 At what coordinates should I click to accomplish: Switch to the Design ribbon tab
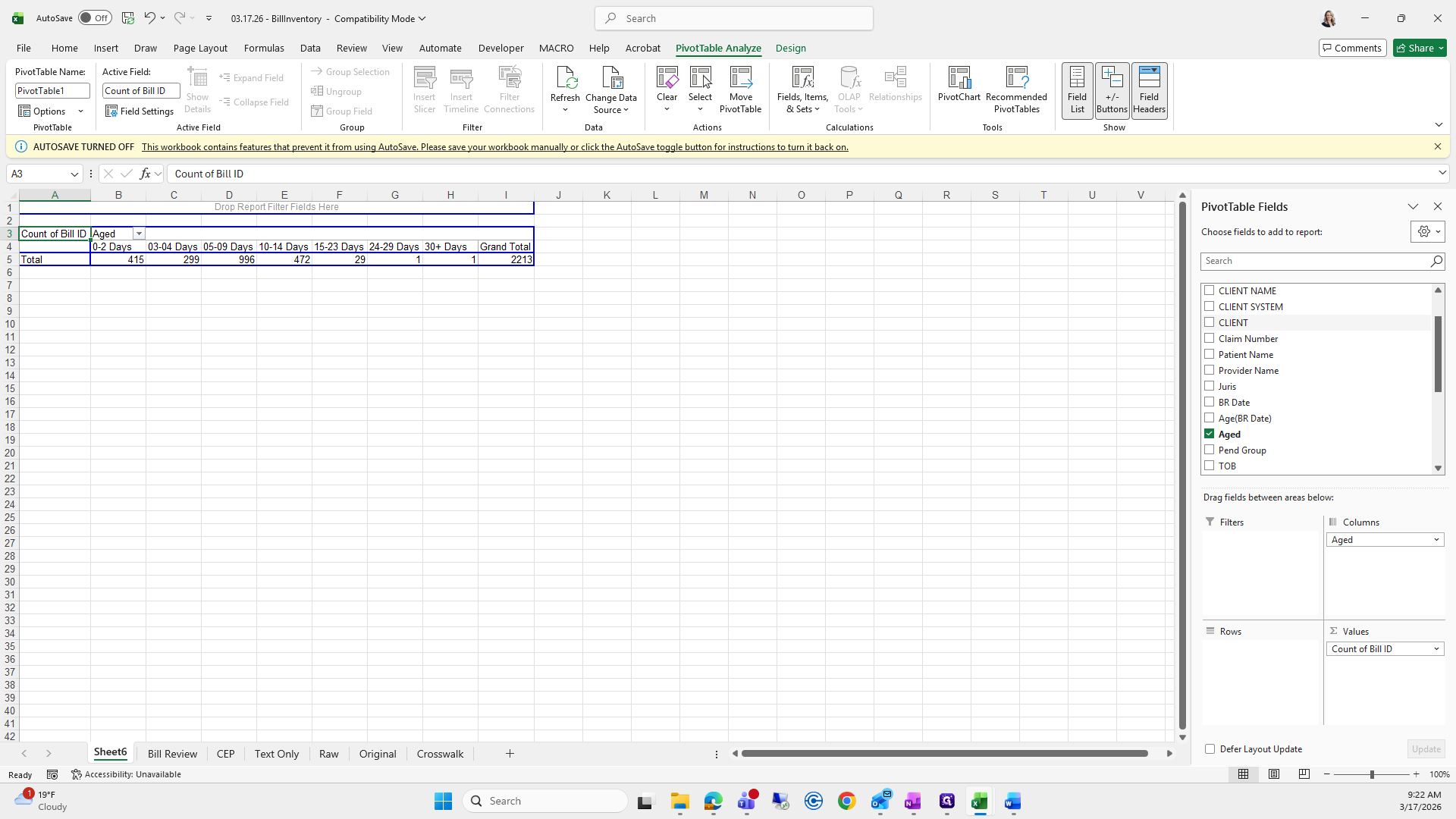pyautogui.click(x=790, y=48)
